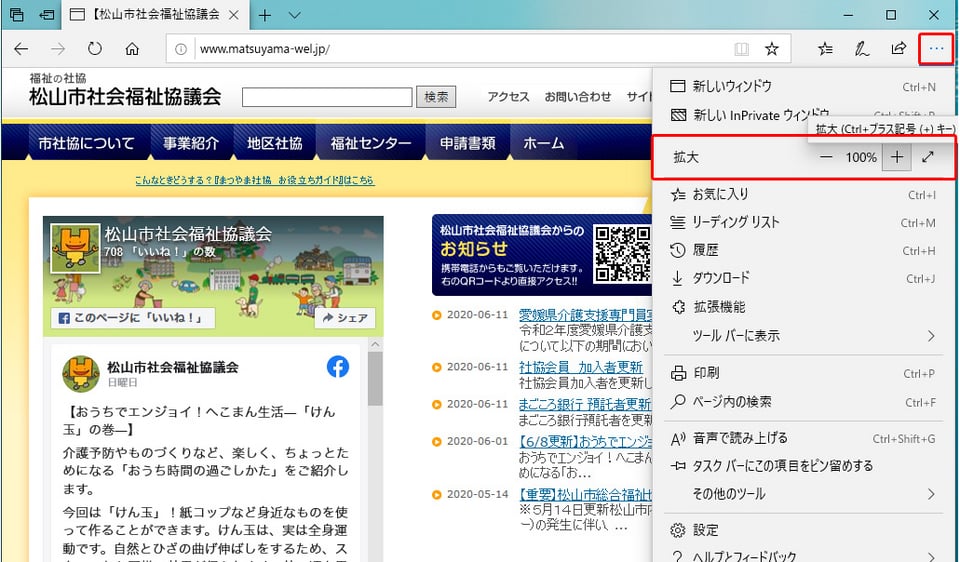Open 事業紹介 navigation tab
Viewport: 960px width, 562px height.
[191, 143]
